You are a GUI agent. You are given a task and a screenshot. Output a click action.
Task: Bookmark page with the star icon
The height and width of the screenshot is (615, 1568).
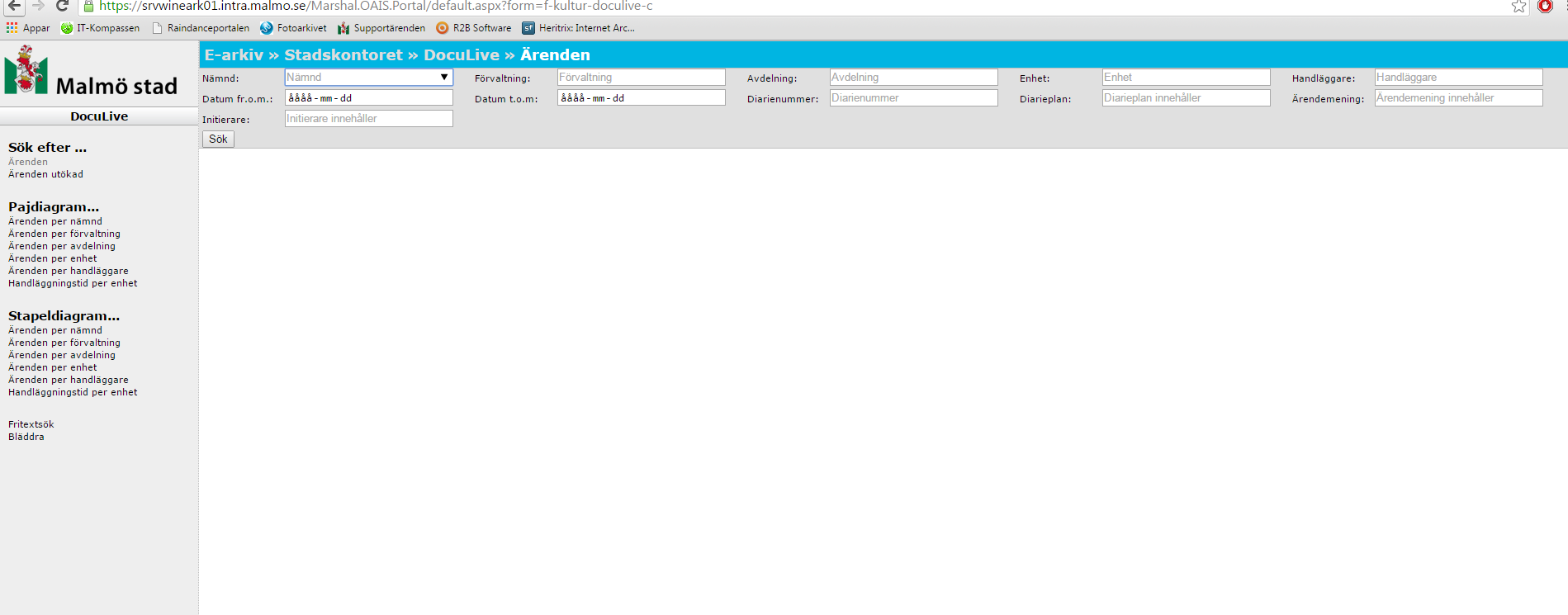coord(1518,7)
